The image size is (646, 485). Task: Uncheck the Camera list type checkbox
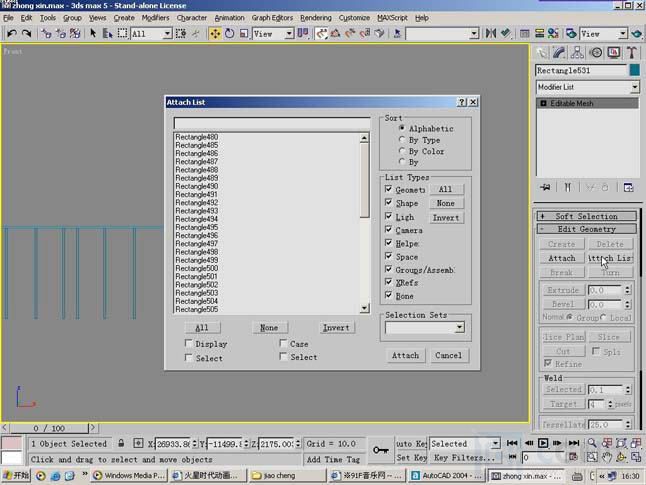click(388, 229)
